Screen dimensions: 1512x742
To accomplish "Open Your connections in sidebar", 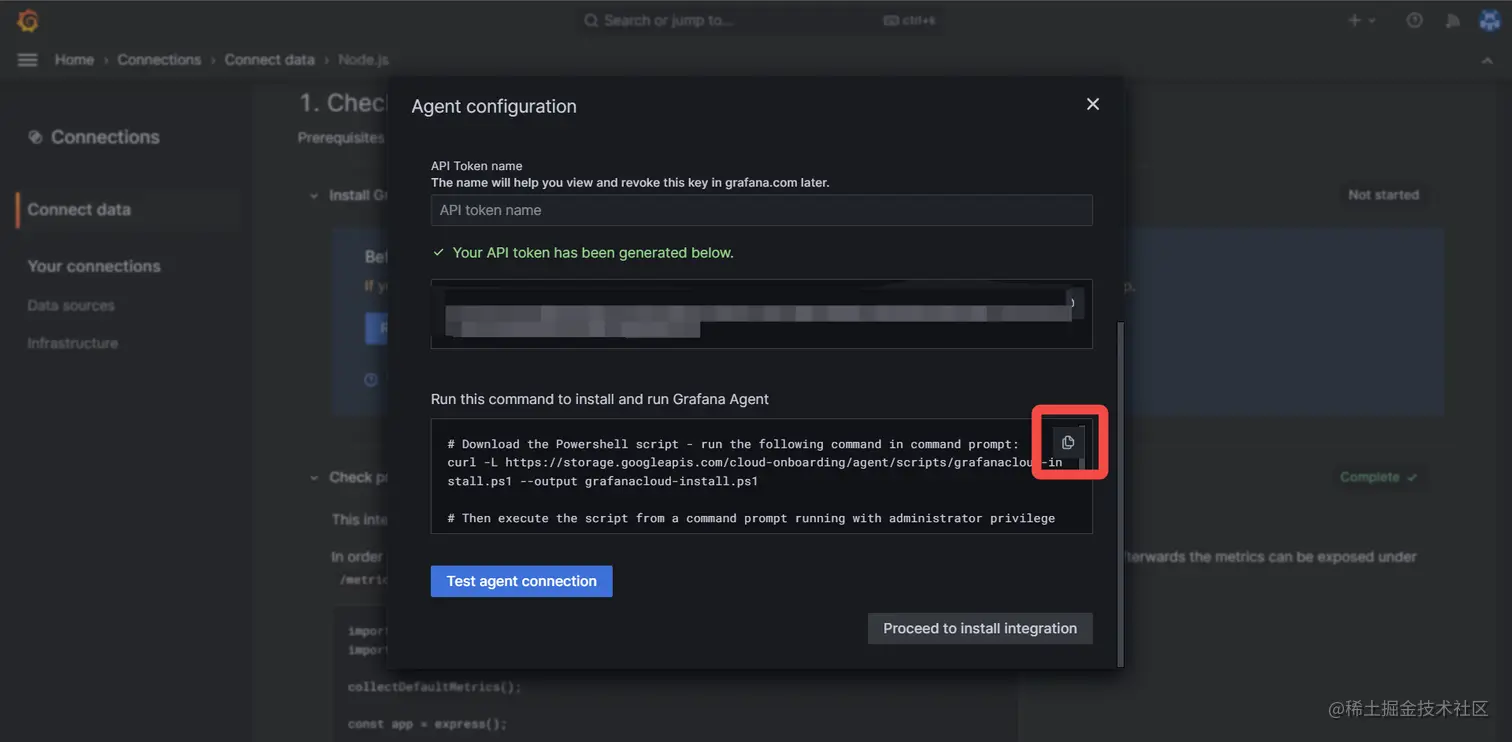I will (93, 266).
